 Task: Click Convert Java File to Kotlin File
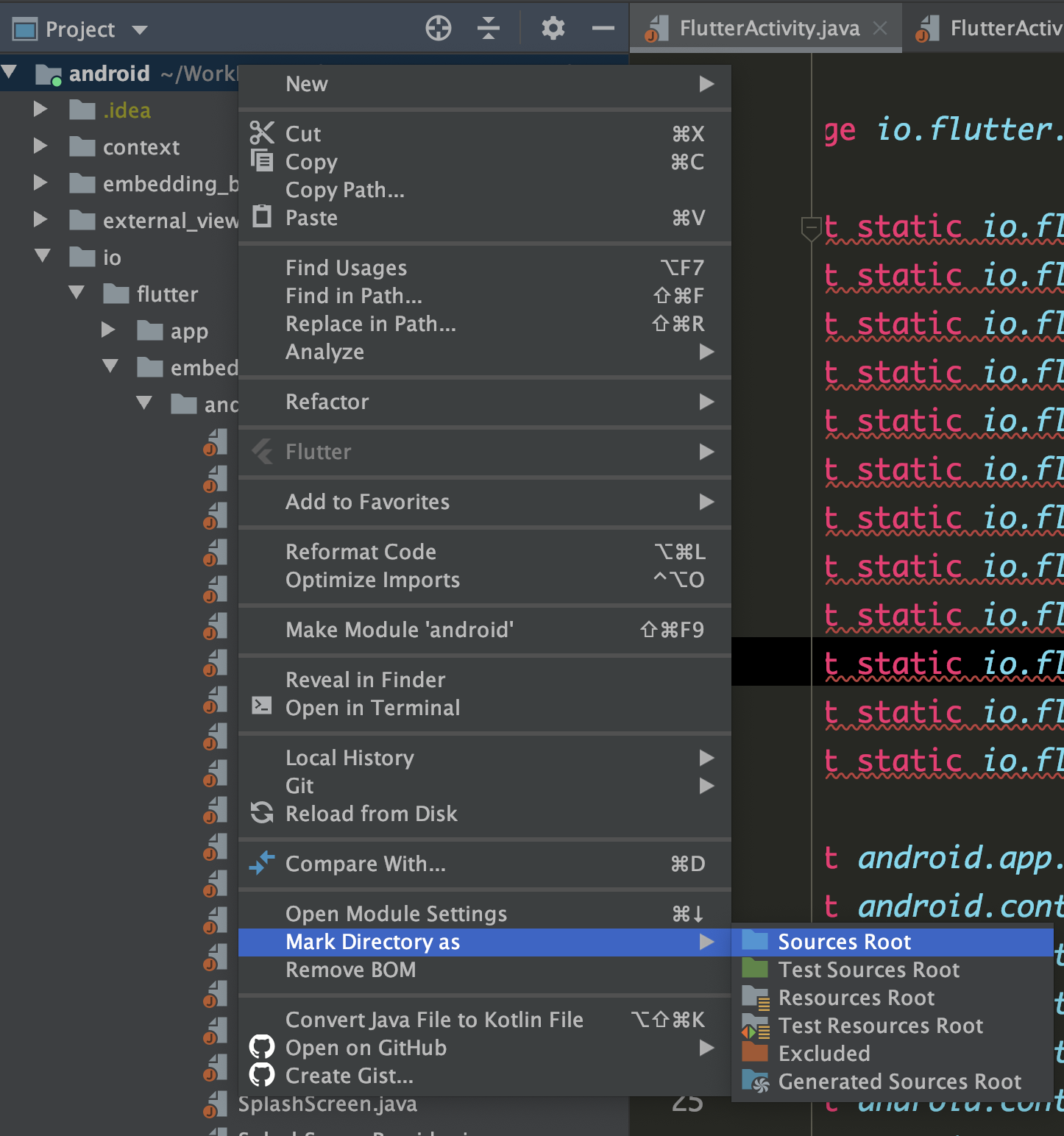434,1019
